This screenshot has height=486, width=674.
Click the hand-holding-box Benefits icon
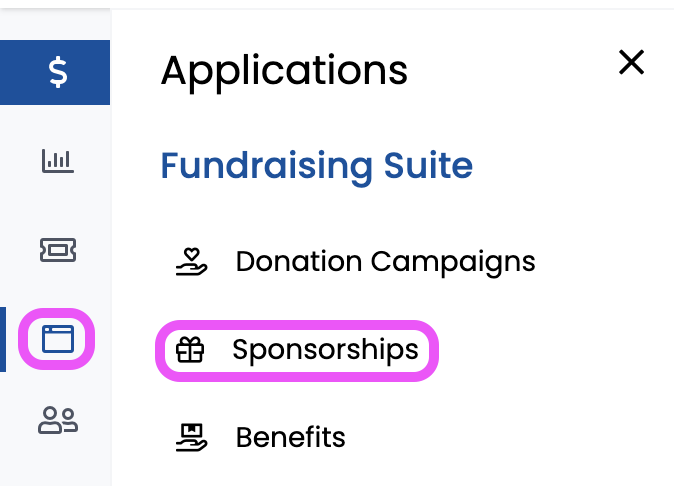[x=192, y=437]
